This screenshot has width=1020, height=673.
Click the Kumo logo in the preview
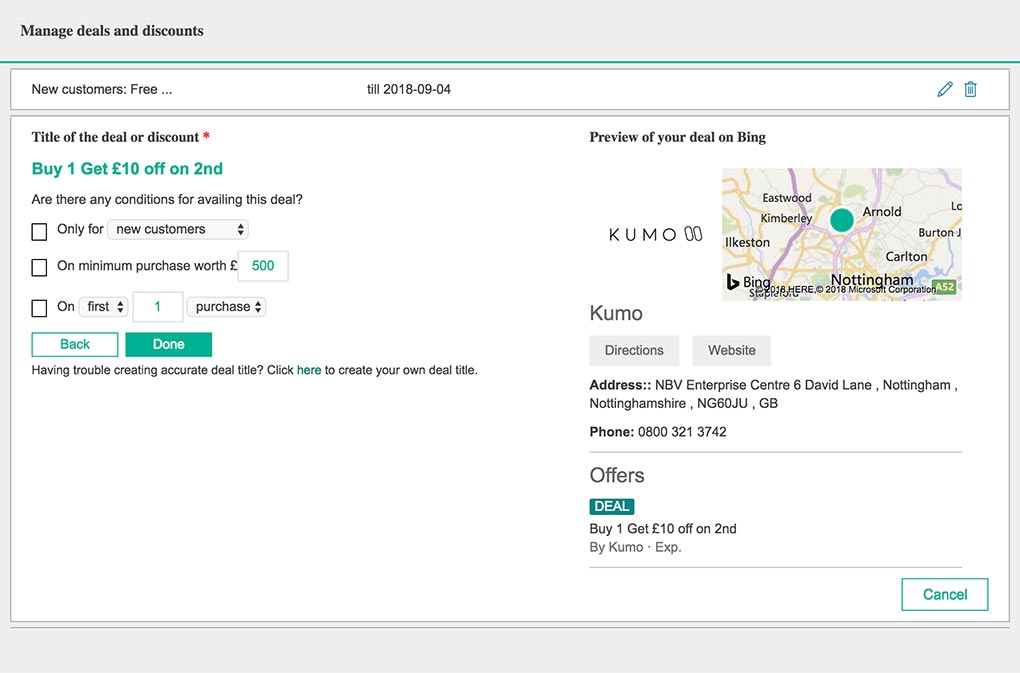click(x=655, y=234)
